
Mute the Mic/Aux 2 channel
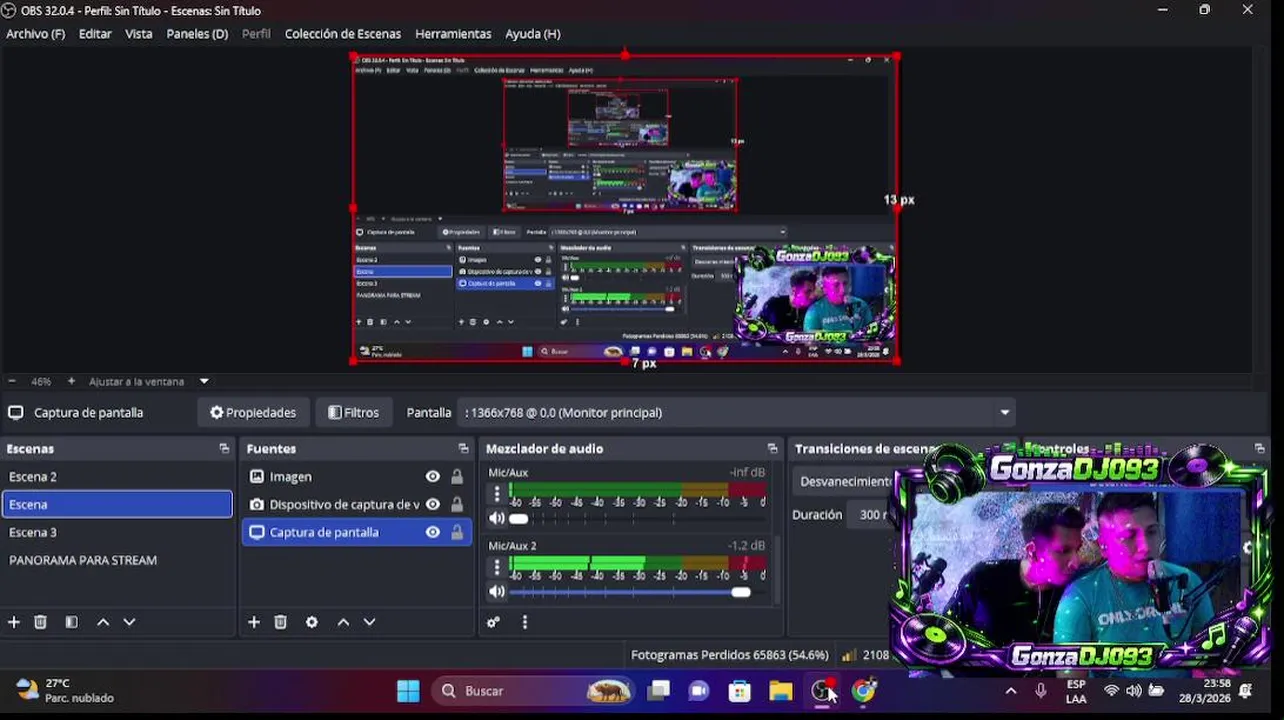(497, 592)
